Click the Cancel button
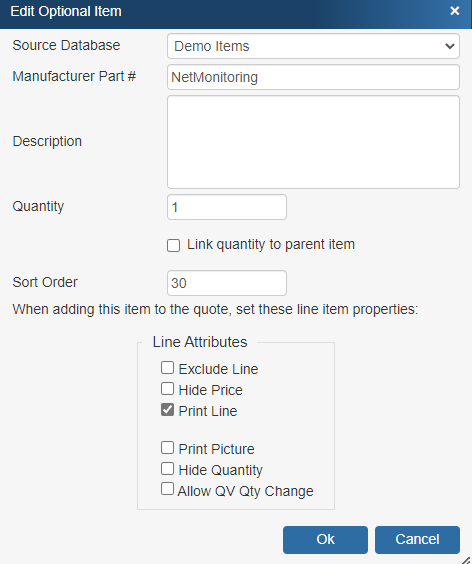 (x=417, y=540)
